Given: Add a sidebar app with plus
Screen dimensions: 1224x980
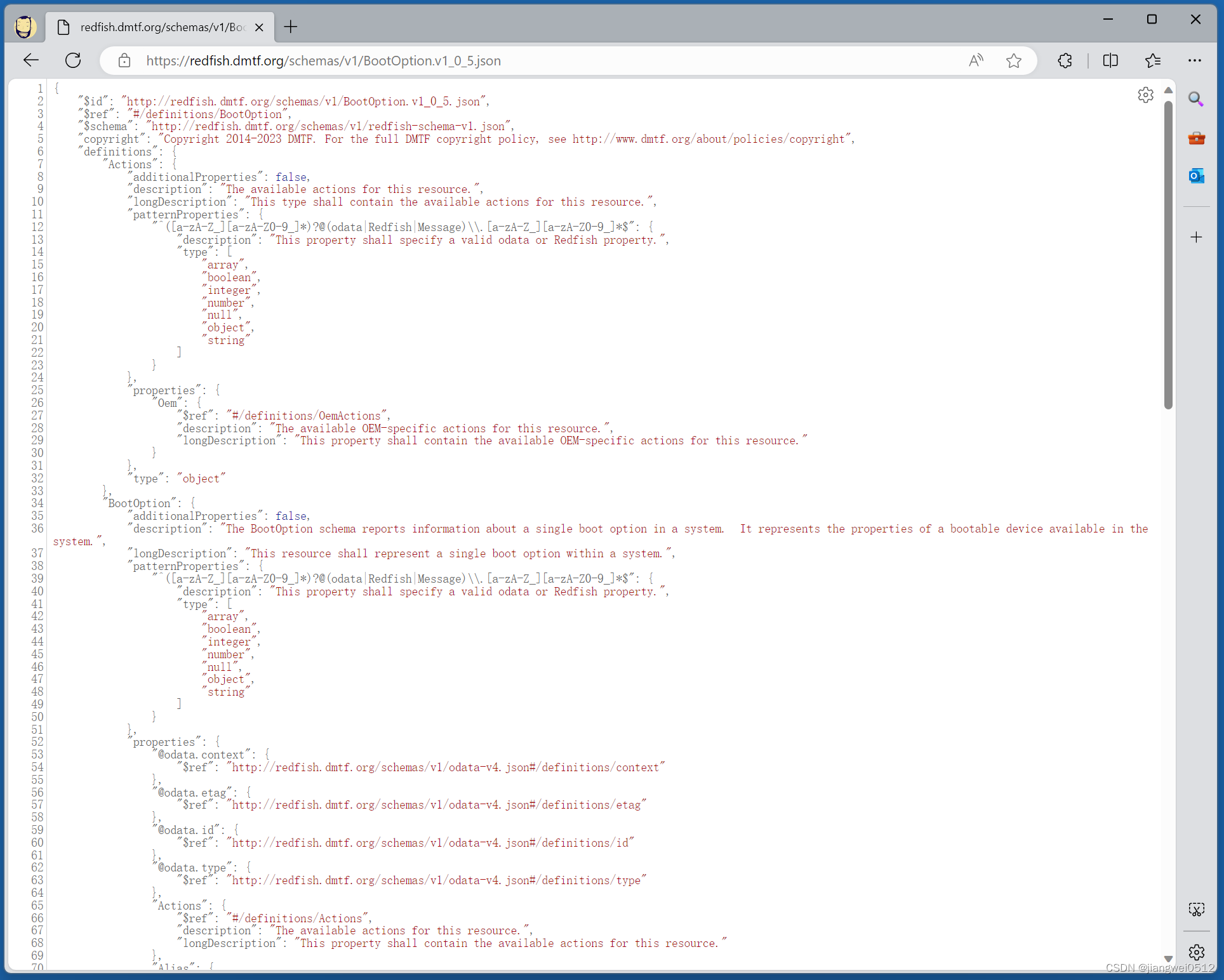Looking at the screenshot, I should (x=1196, y=237).
